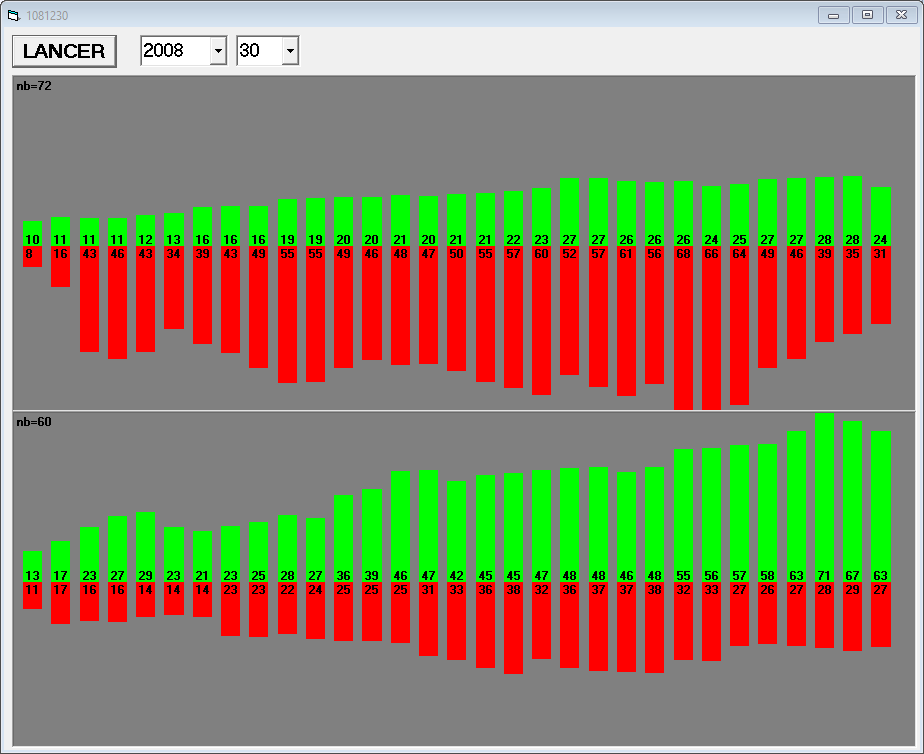
Task: Select green value 10 in upper chart
Action: (32, 240)
